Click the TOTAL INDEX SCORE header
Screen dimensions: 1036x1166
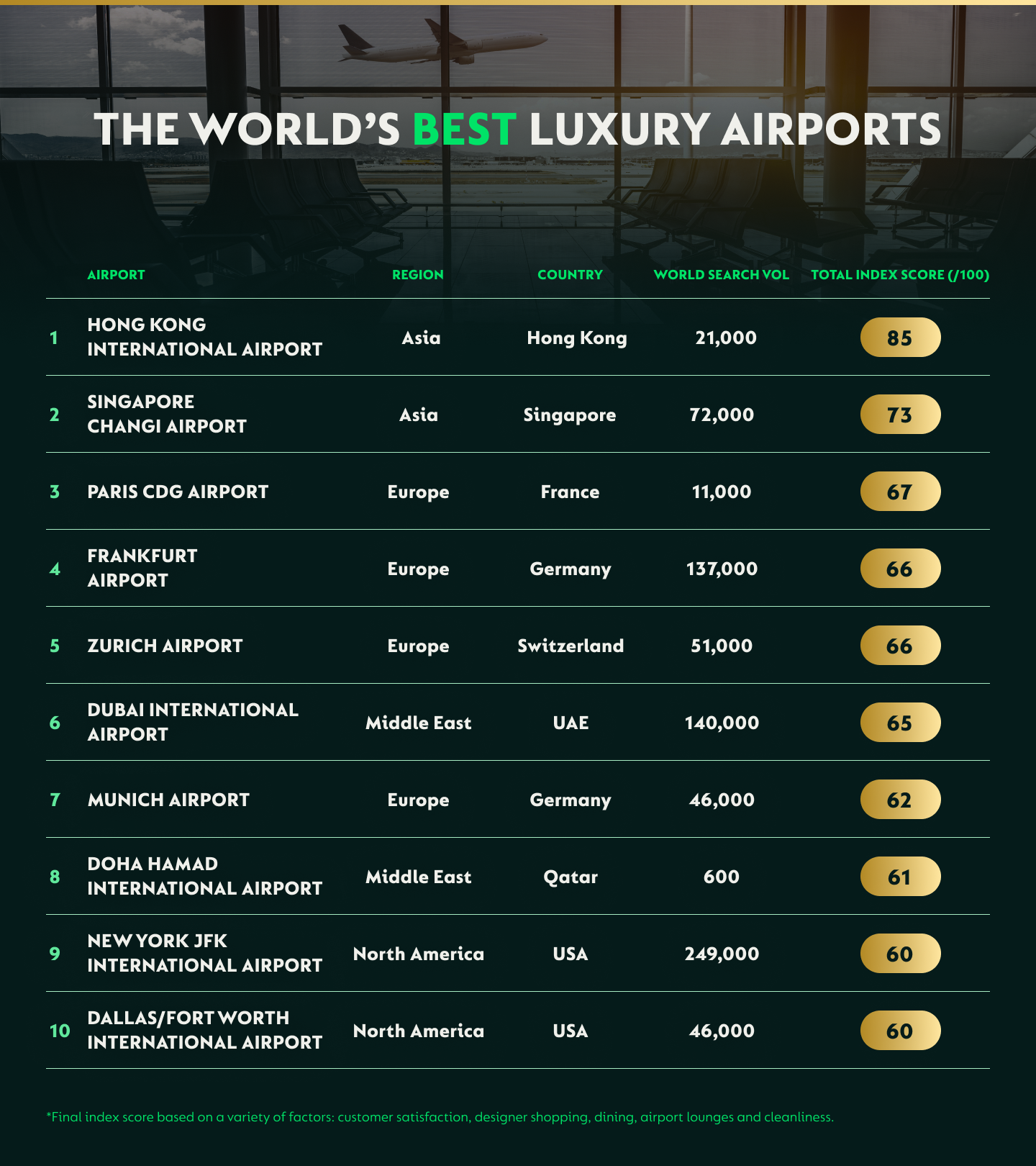pos(899,275)
